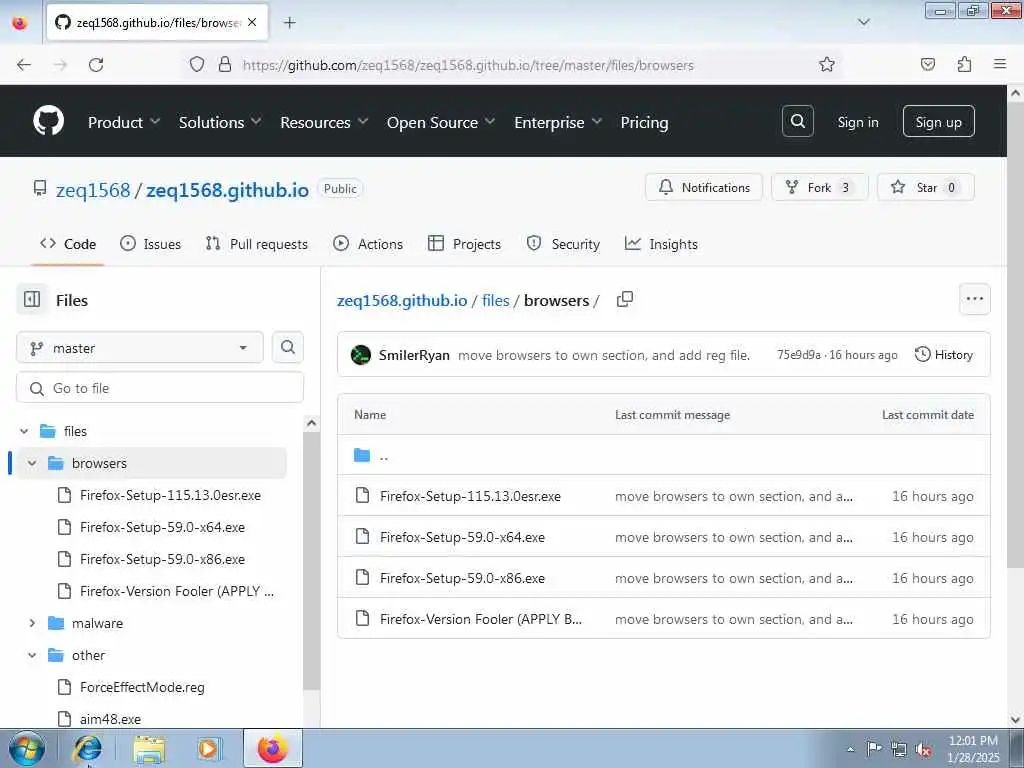
Task: Click the SmilerRyan avatar image
Action: (x=360, y=355)
